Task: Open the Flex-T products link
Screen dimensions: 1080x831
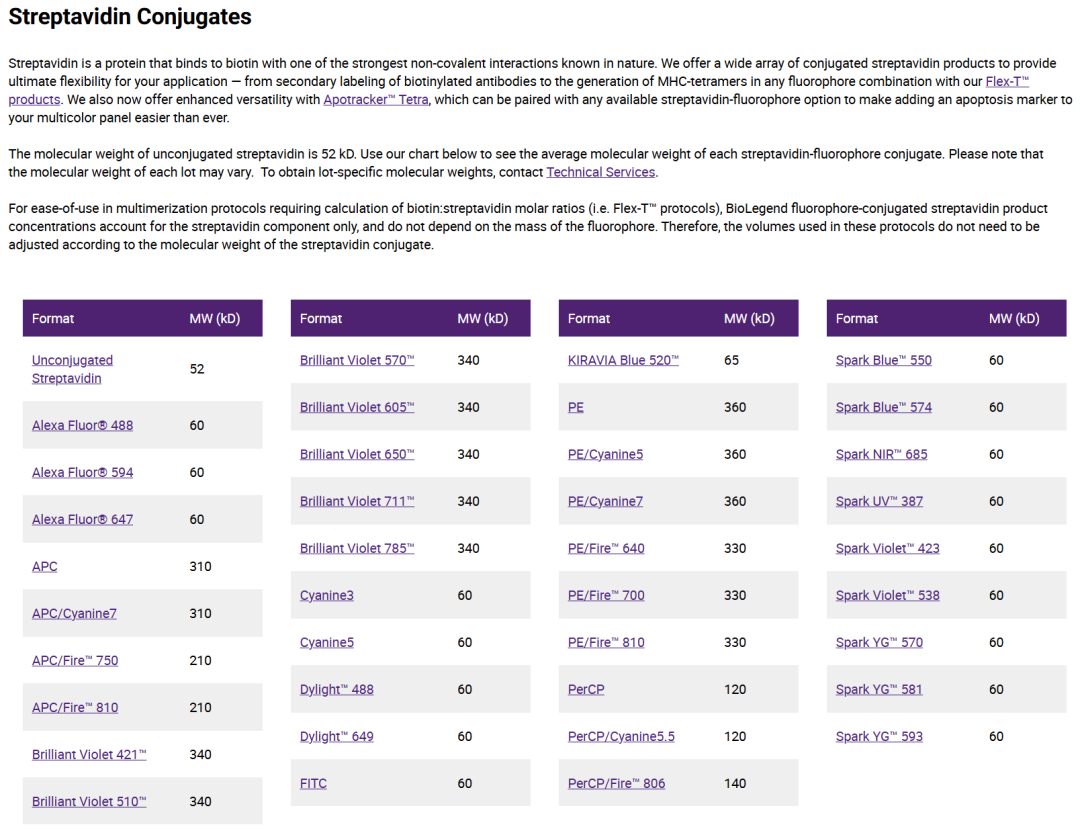Action: (1007, 81)
